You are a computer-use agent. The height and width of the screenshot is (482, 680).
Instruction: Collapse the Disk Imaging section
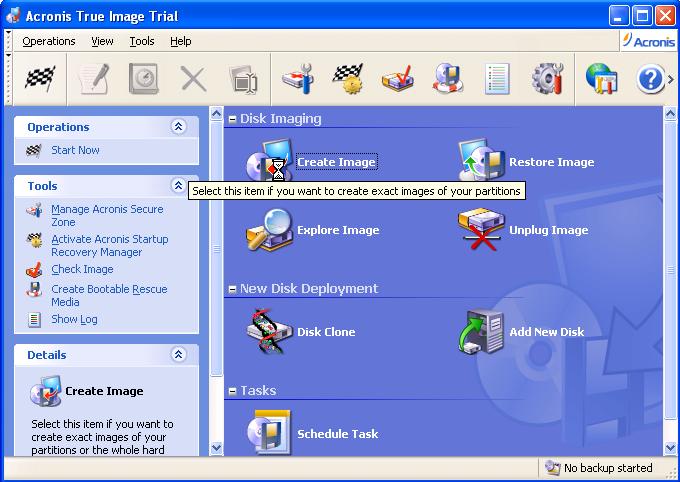tap(232, 119)
